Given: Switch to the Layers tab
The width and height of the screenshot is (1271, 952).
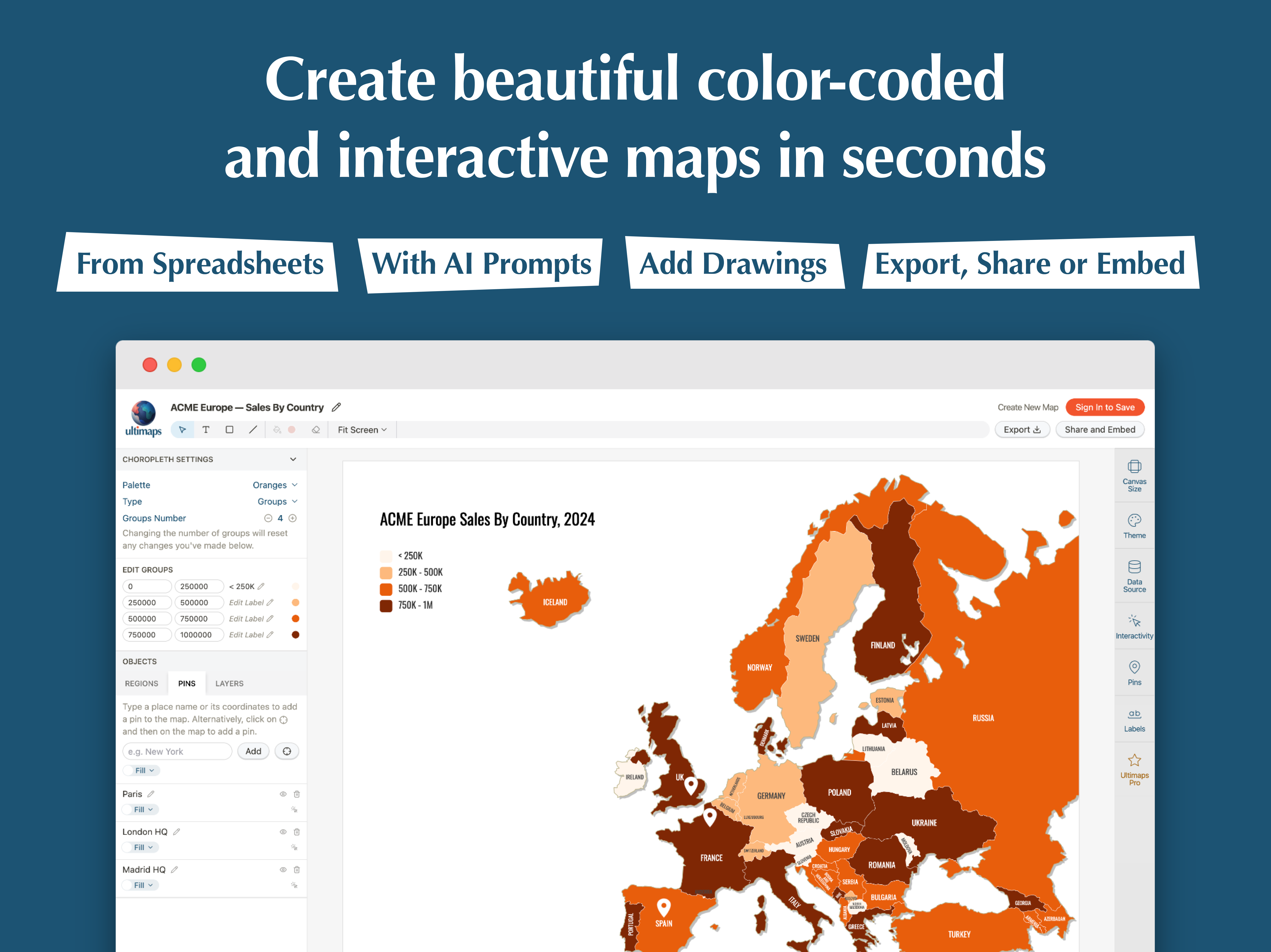Looking at the screenshot, I should [229, 684].
